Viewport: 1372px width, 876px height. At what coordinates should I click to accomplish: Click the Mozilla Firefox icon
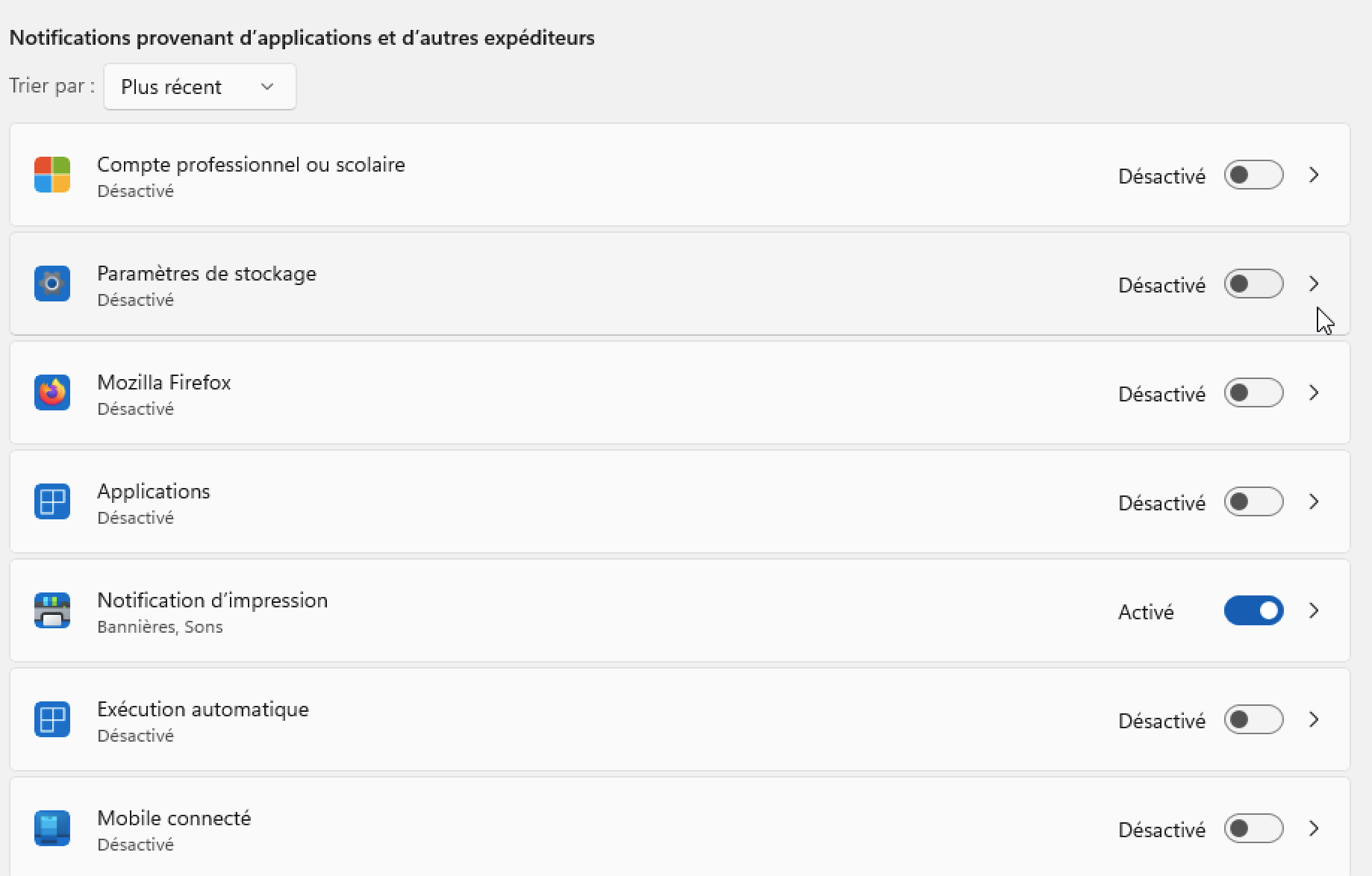(52, 392)
